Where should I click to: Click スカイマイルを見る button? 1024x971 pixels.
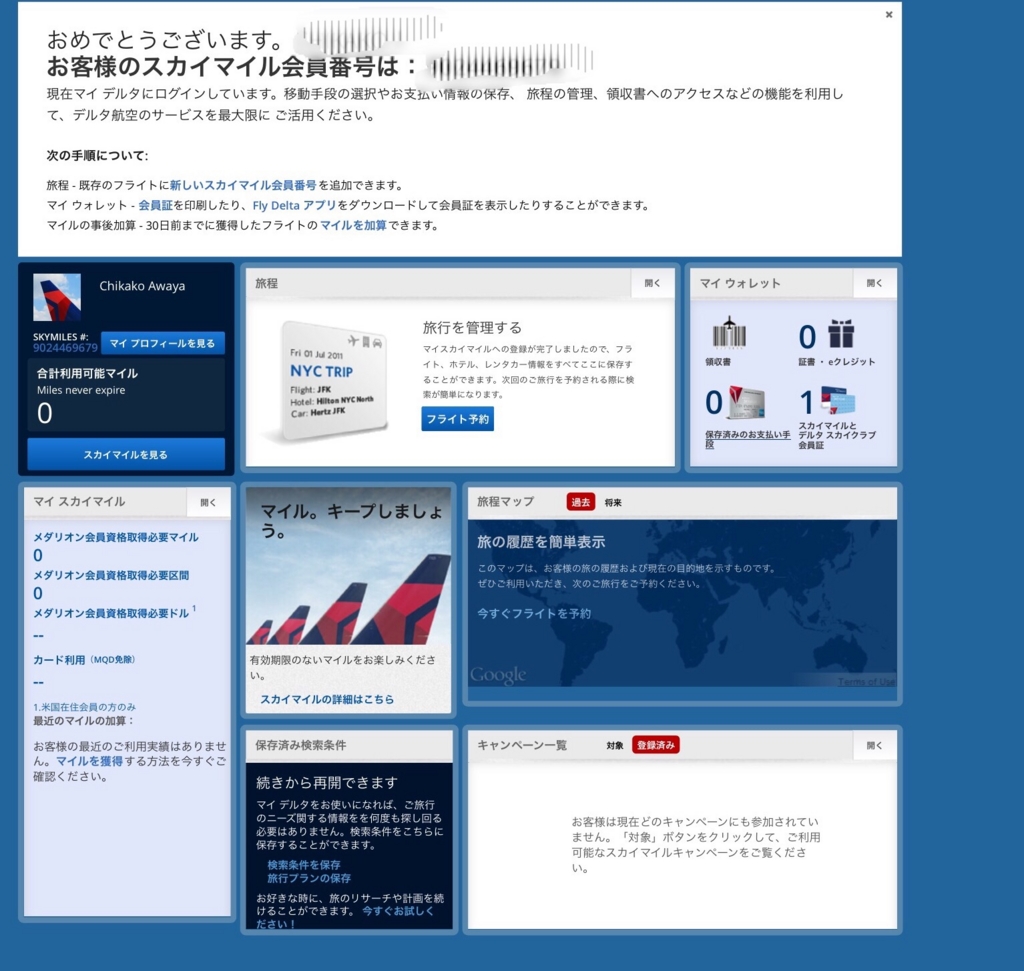126,454
